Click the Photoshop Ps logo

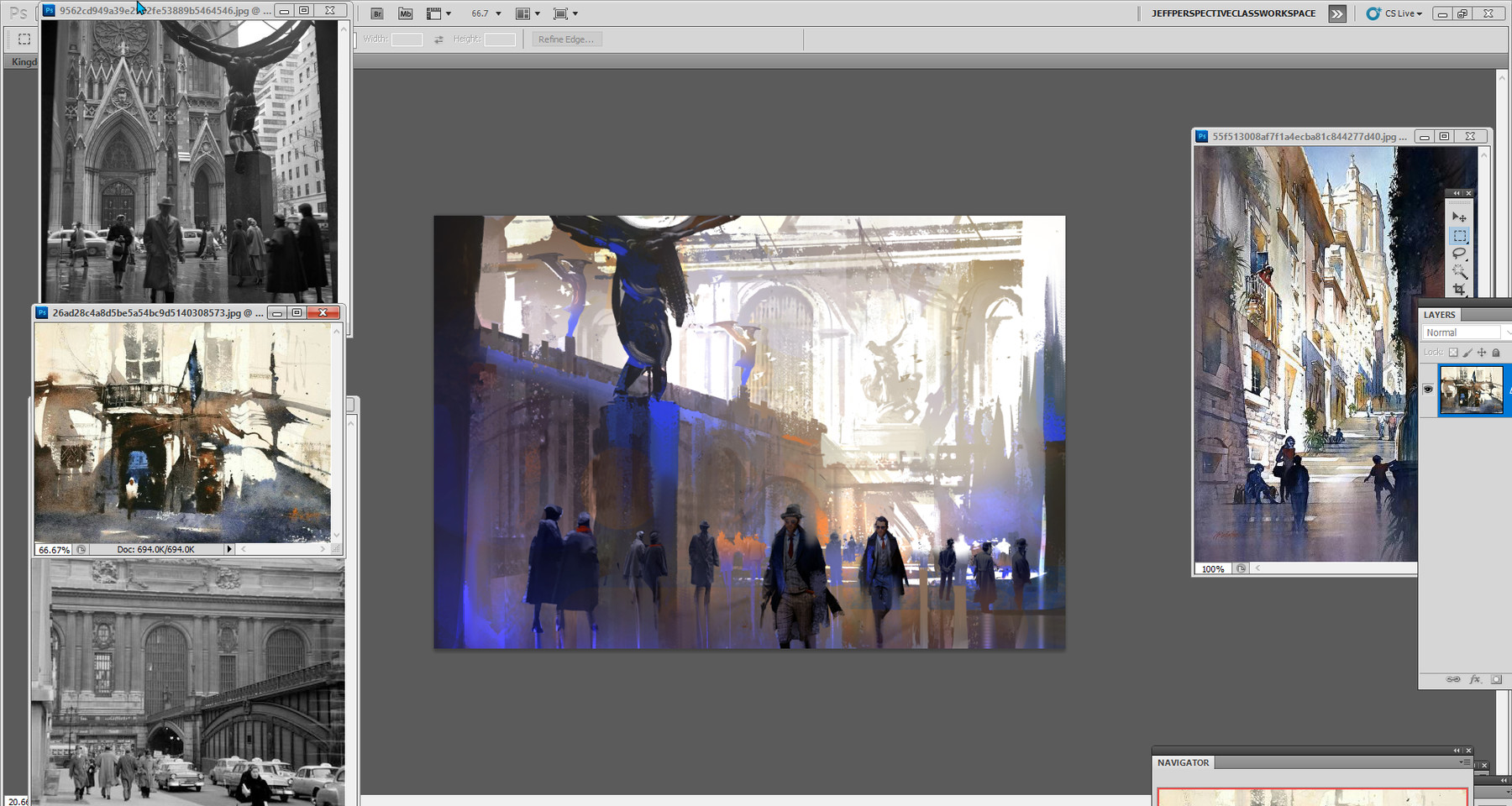pos(18,13)
